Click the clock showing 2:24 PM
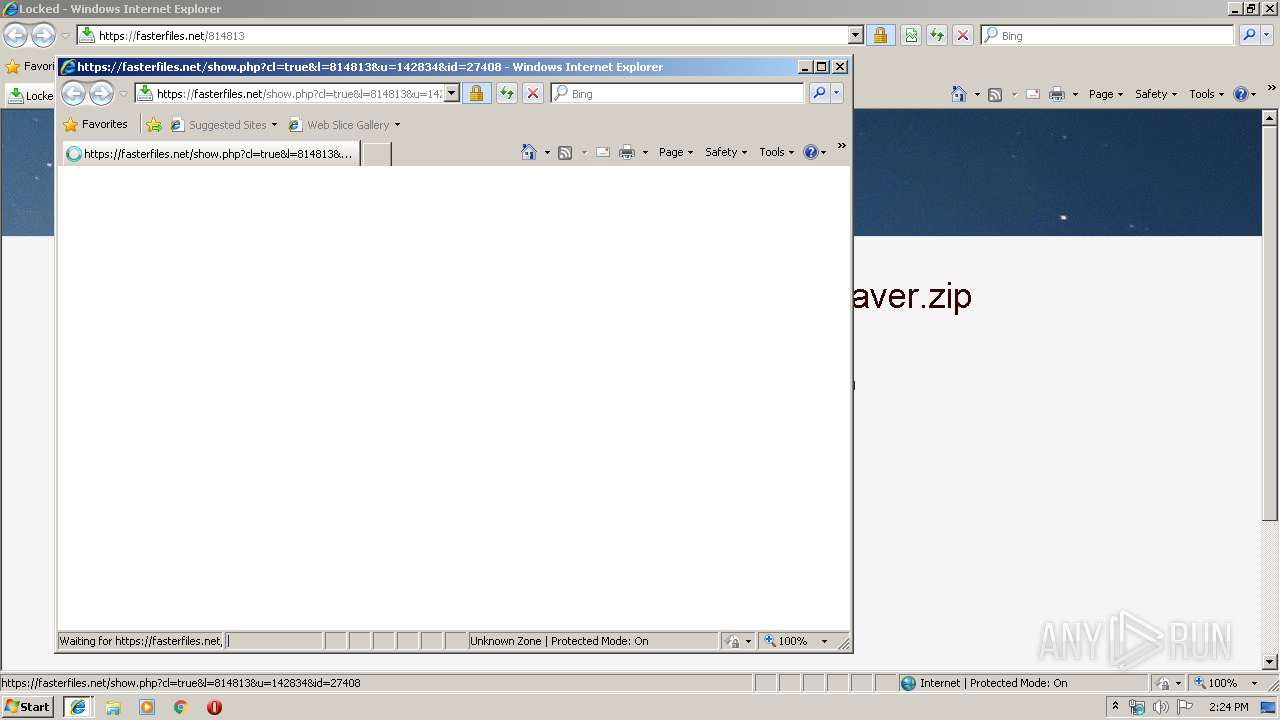 coord(1228,707)
